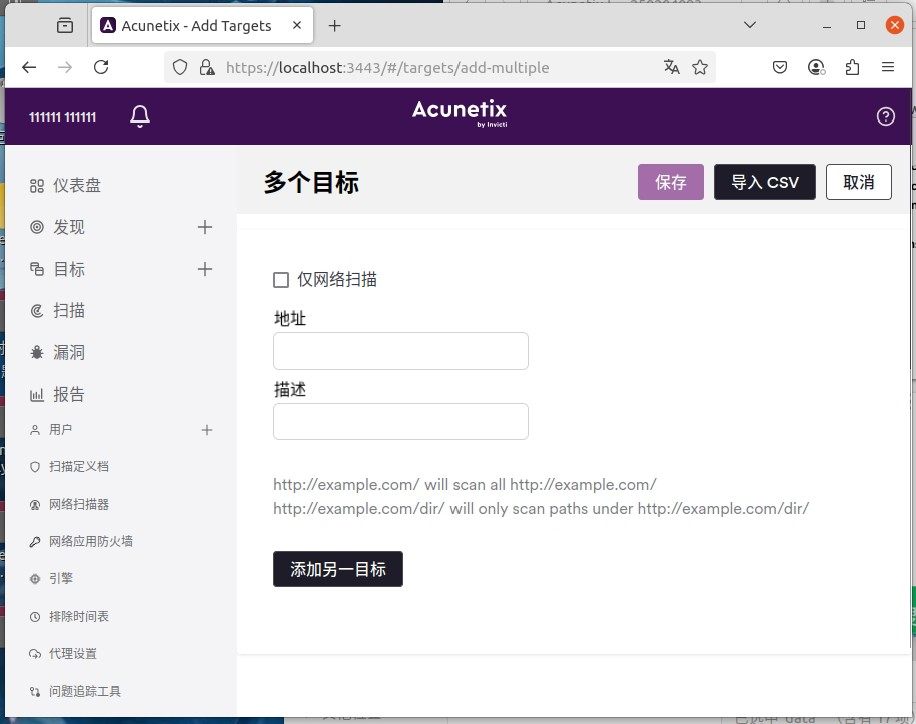Focus the 地址 input field
Viewport: 916px width, 724px height.
(400, 351)
